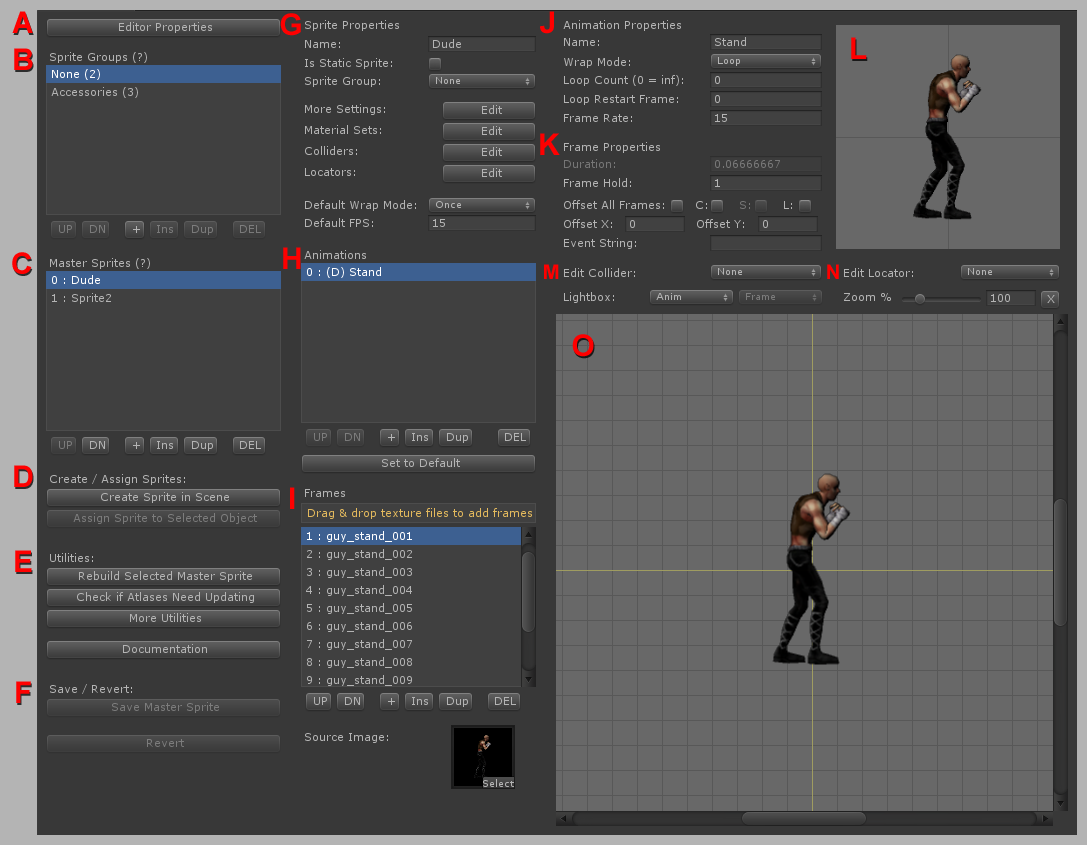Image resolution: width=1087 pixels, height=845 pixels.
Task: Enable the Is Static Sprite checkbox
Action: point(436,62)
